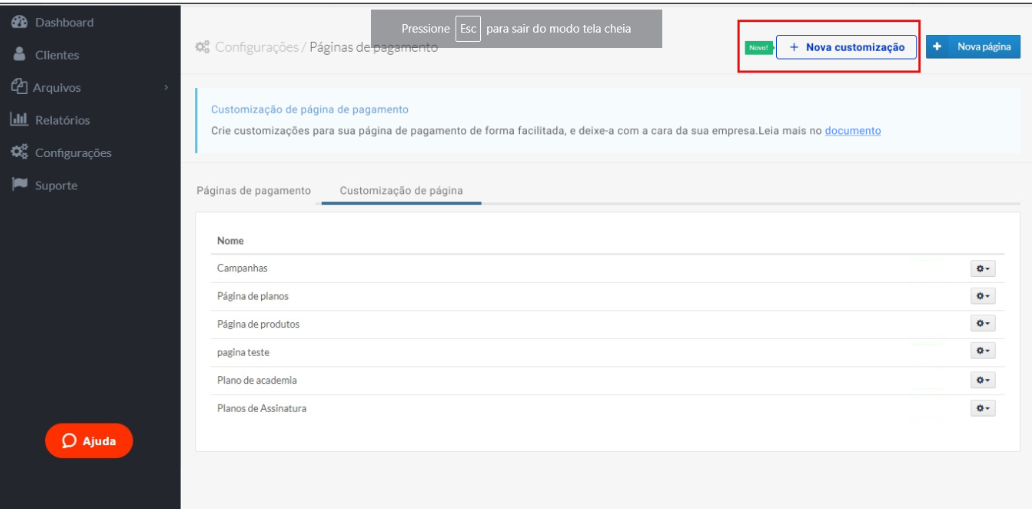This screenshot has height=509, width=1032.
Task: Click the Relatórios bar chart icon
Action: pos(19,120)
